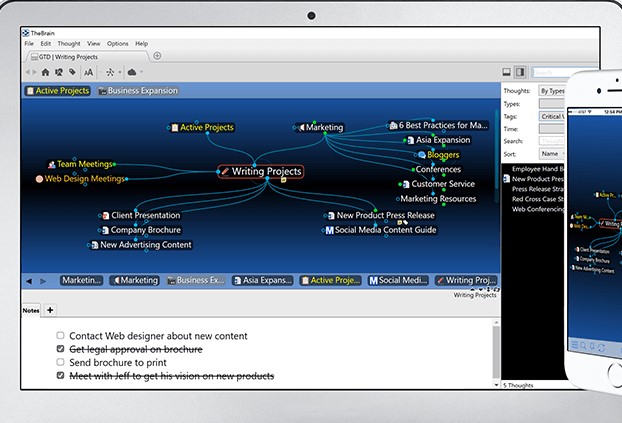Expand the cloud icon's dropdown arrow
The image size is (622, 423).
[141, 72]
